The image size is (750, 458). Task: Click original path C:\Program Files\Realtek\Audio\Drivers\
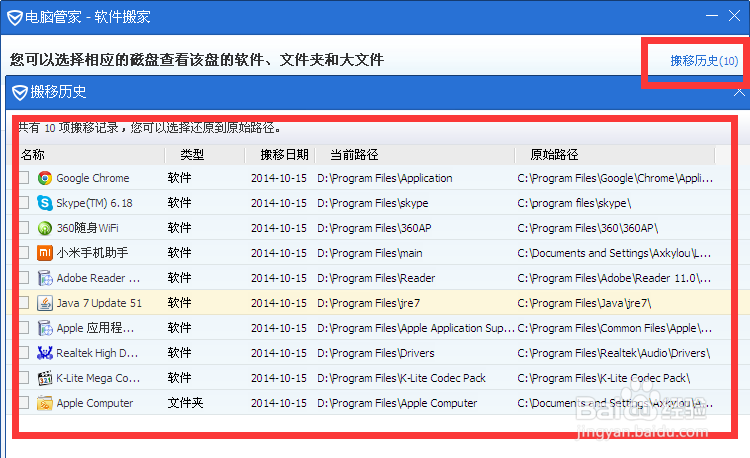pyautogui.click(x=614, y=353)
